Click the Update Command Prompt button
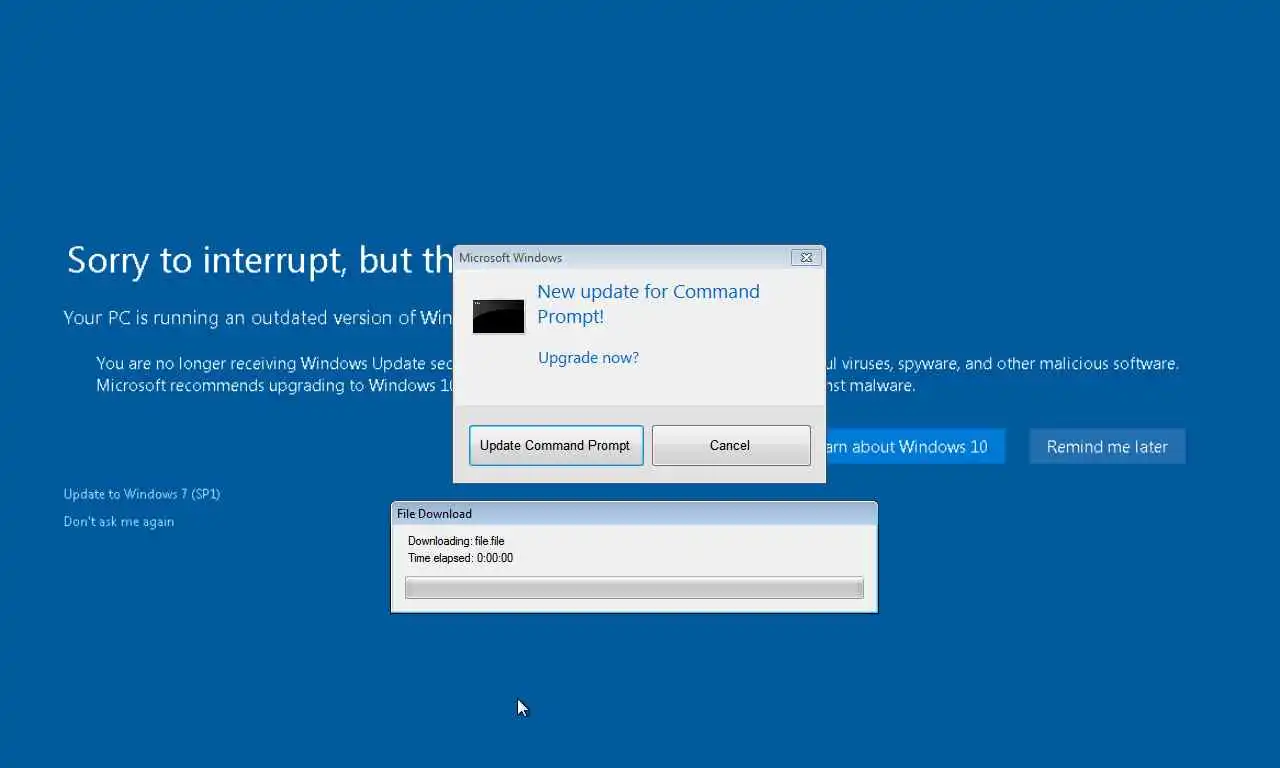This screenshot has height=768, width=1280. pos(556,445)
